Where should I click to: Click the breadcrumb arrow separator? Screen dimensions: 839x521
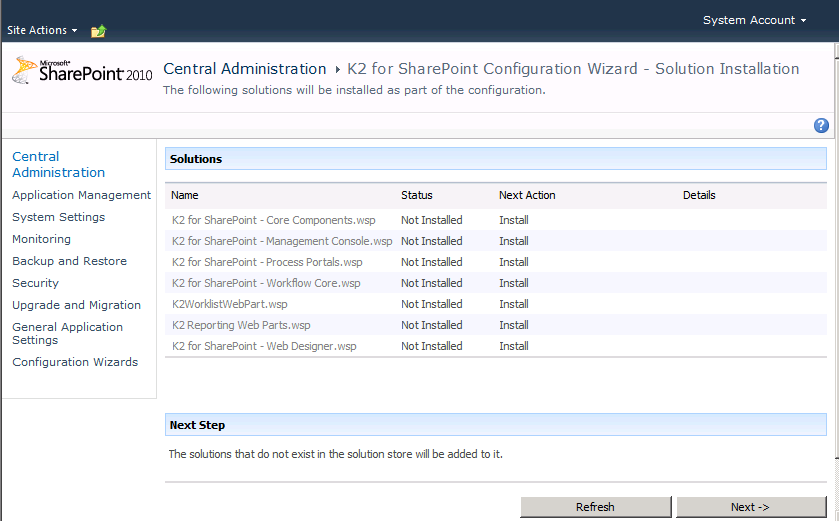pos(338,70)
